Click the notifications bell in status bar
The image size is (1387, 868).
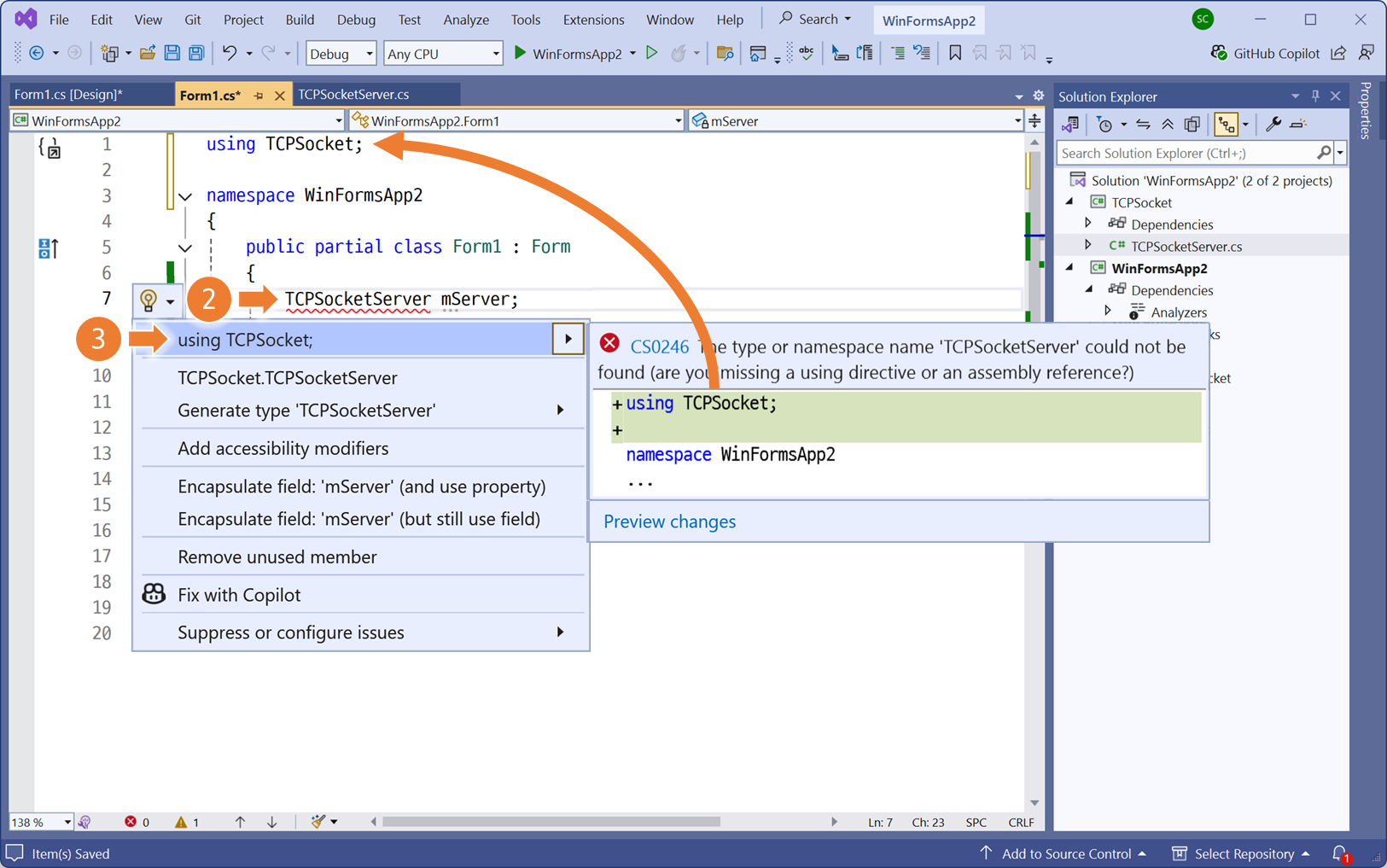coord(1341,853)
